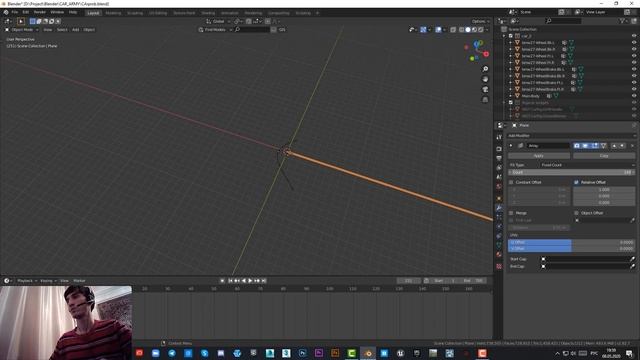Open the Render menu
This screenshot has width=640, height=360.
tap(40, 12)
